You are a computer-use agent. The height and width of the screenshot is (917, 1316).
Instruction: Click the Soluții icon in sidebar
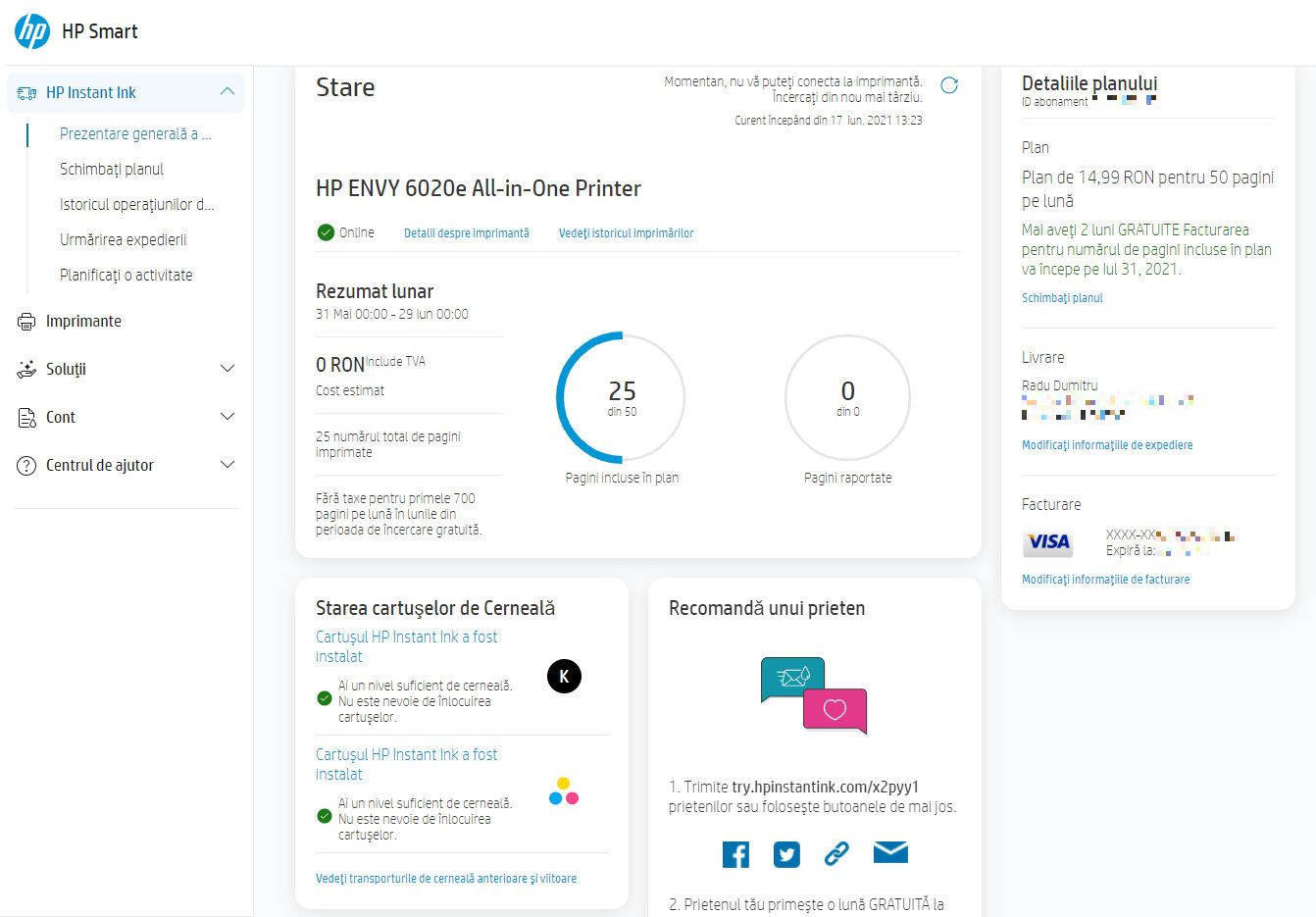tap(26, 369)
